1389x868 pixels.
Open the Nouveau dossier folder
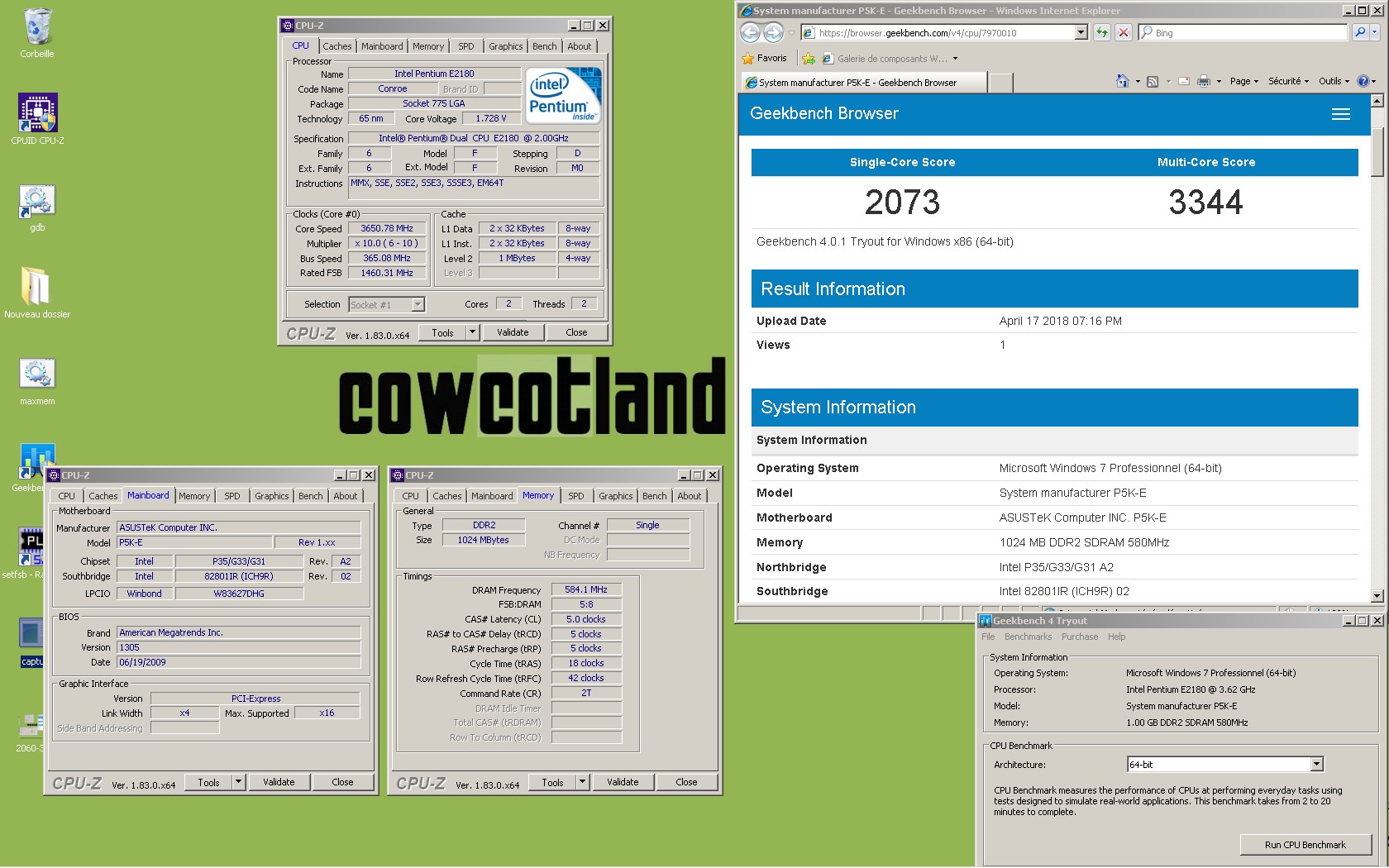(x=37, y=292)
